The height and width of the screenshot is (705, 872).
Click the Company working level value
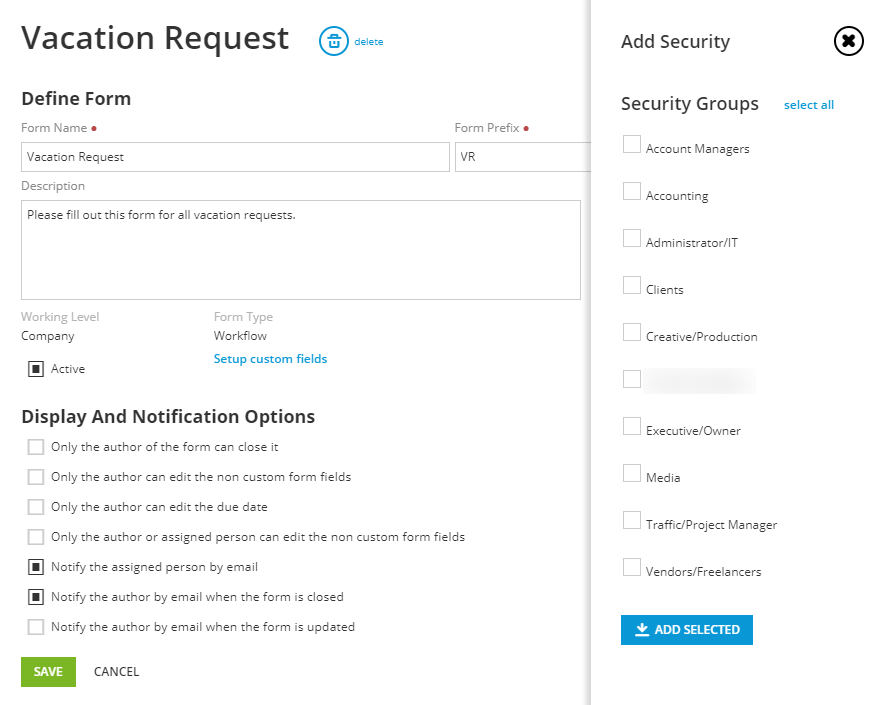(48, 336)
